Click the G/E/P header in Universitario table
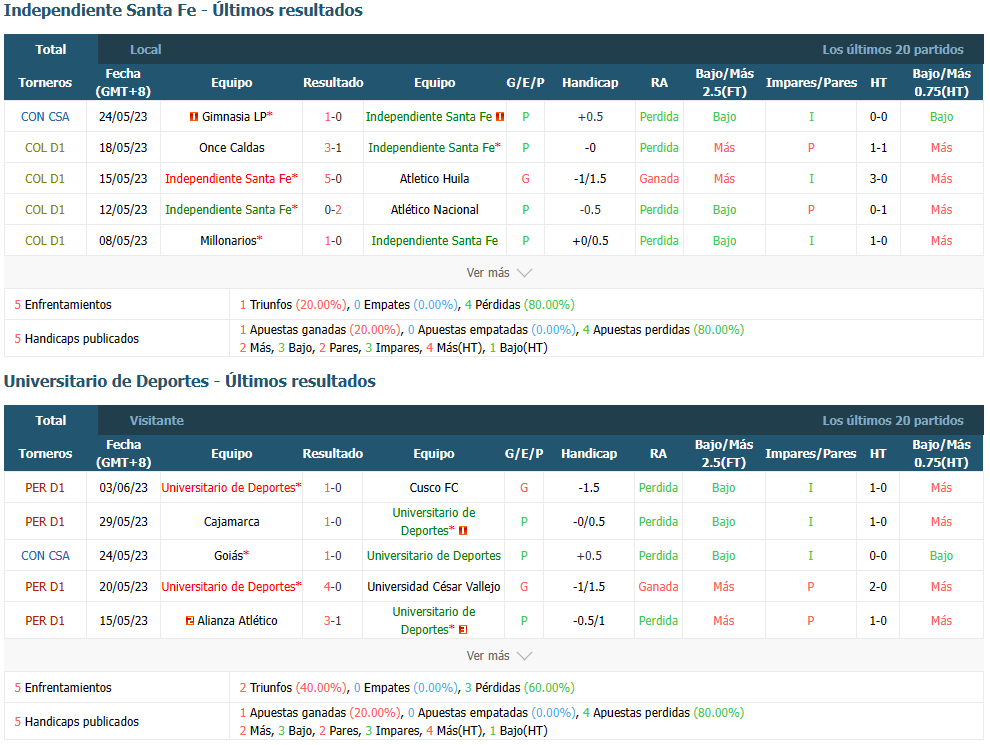This screenshot has width=990, height=745. pos(524,454)
